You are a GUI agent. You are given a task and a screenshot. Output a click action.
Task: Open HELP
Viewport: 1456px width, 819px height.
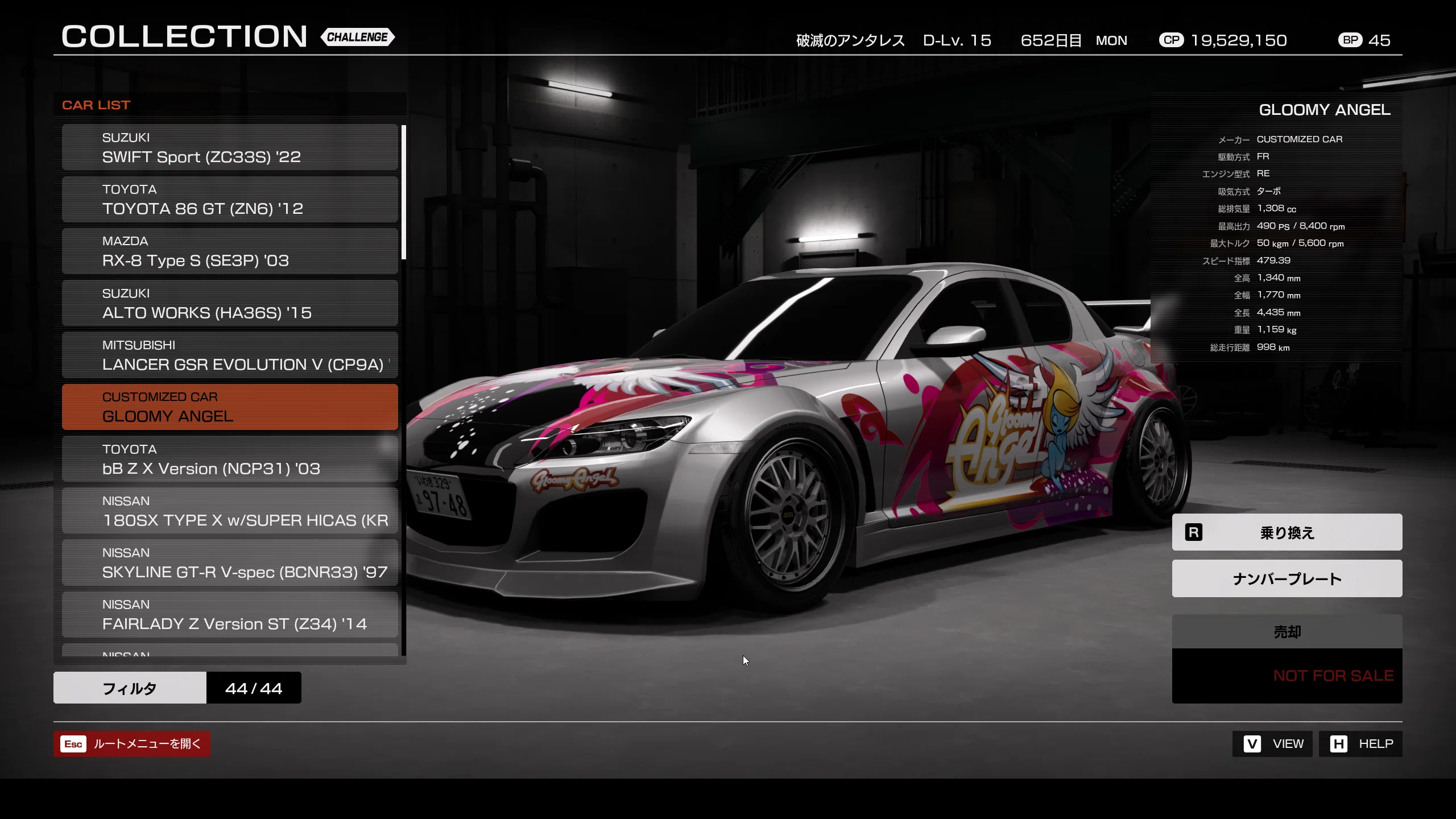coord(1360,744)
